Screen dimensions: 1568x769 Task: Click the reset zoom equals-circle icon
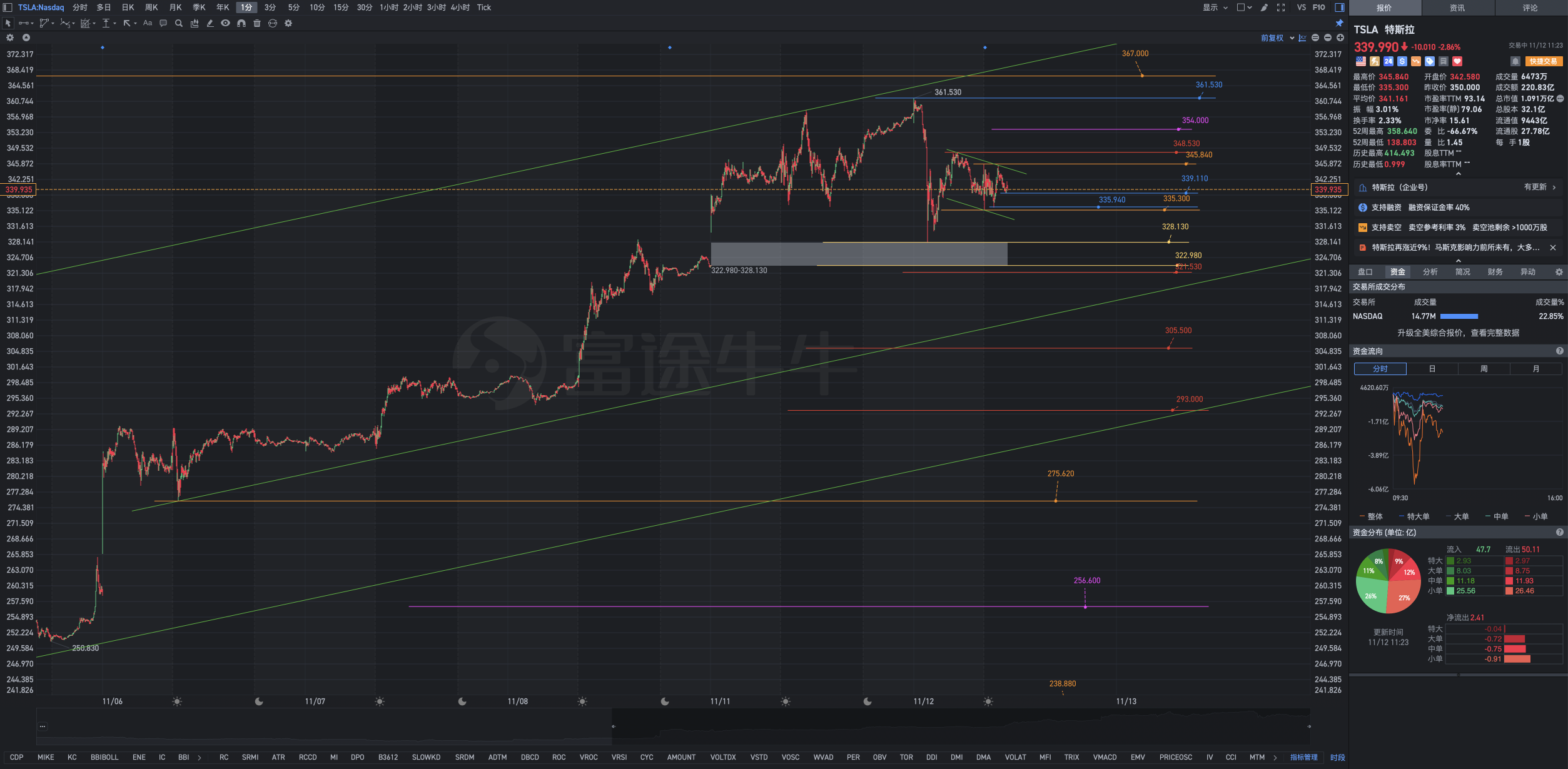pos(1315,38)
